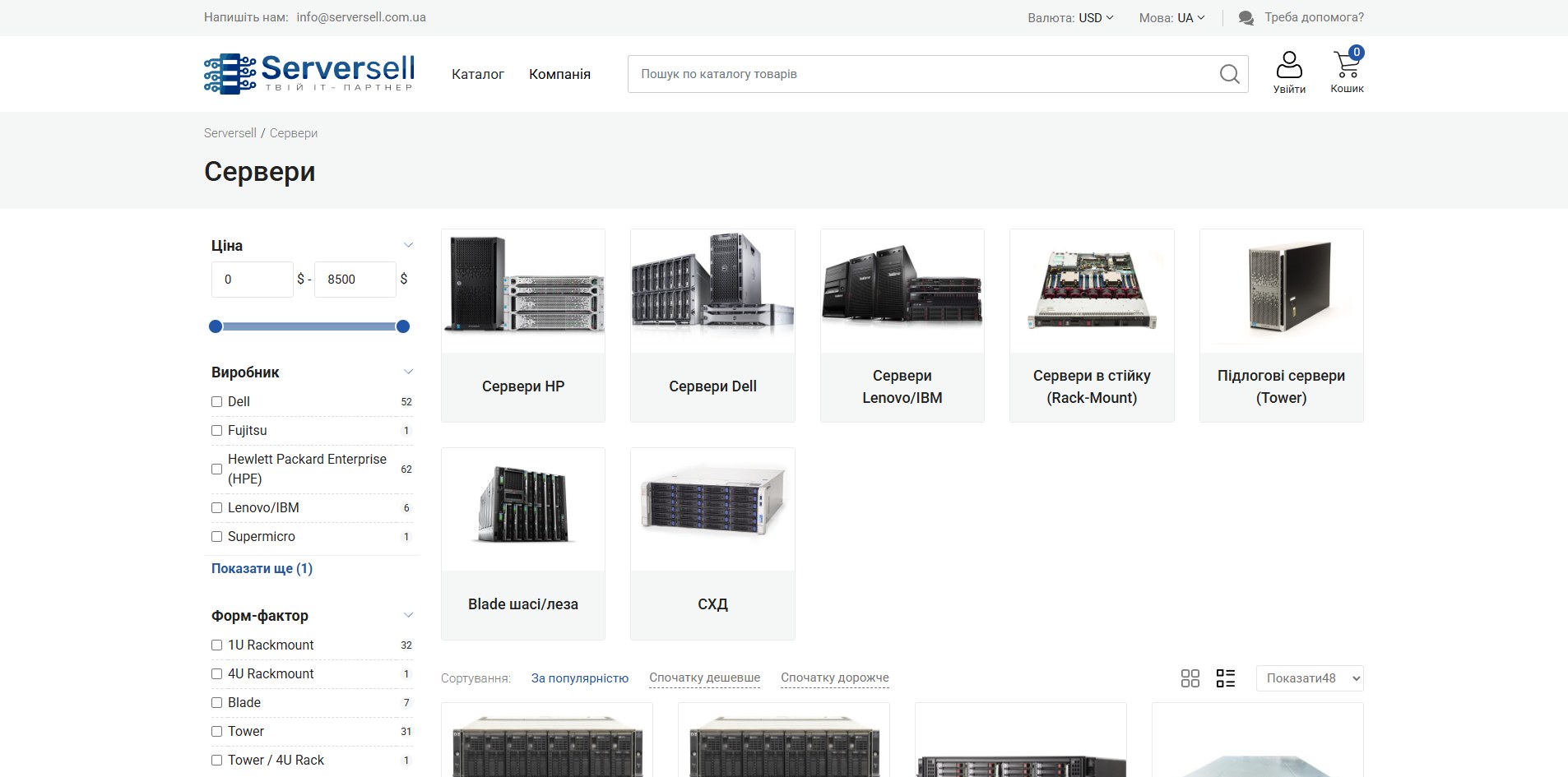Click the Serversell breadcrumb link
The width and height of the screenshot is (1568, 777).
point(230,133)
